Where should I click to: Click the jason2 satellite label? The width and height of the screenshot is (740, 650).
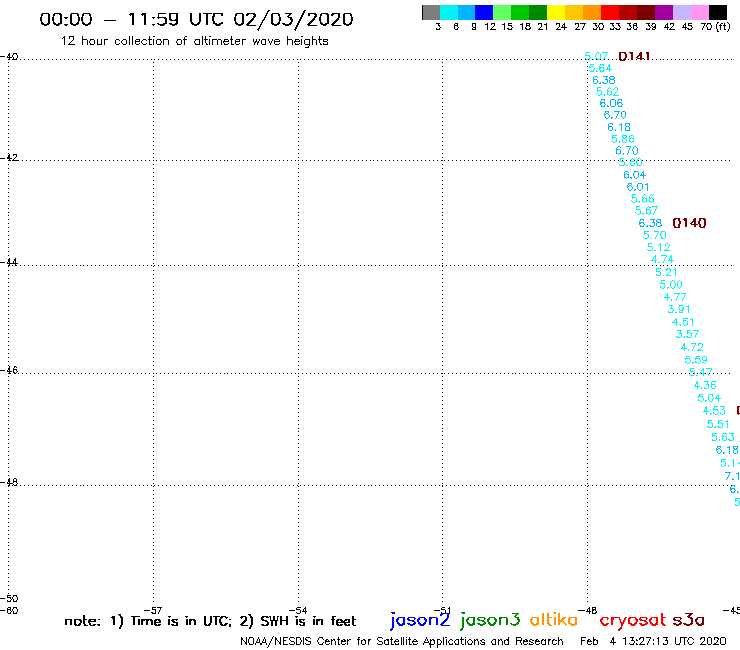(x=420, y=620)
